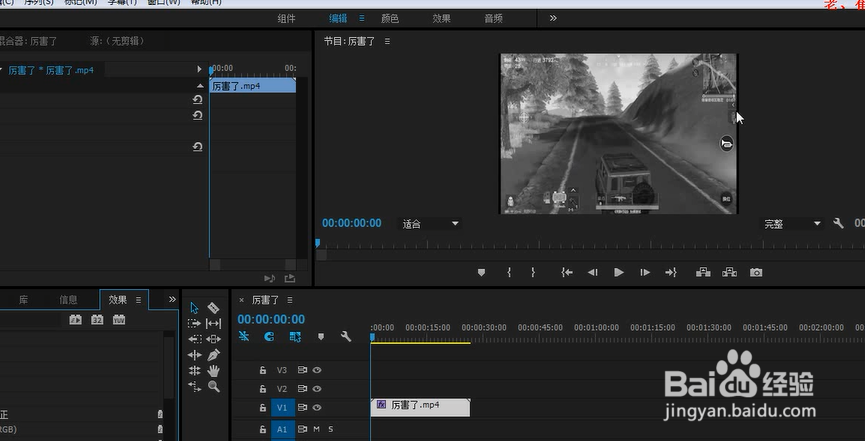Toggle sync lock on track V2
The image size is (865, 441).
[302, 389]
